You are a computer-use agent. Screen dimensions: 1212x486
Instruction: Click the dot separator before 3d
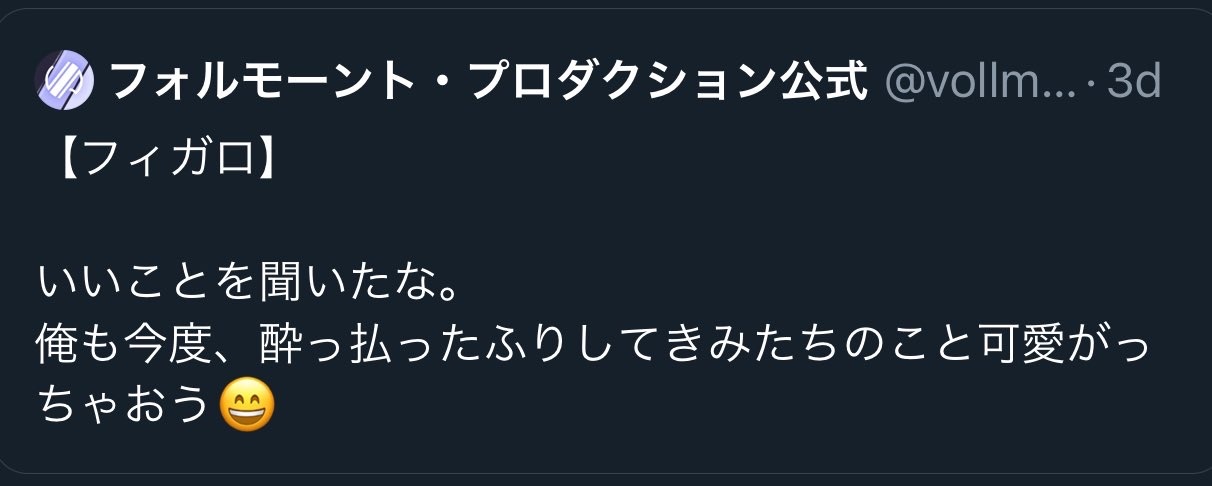[1092, 84]
